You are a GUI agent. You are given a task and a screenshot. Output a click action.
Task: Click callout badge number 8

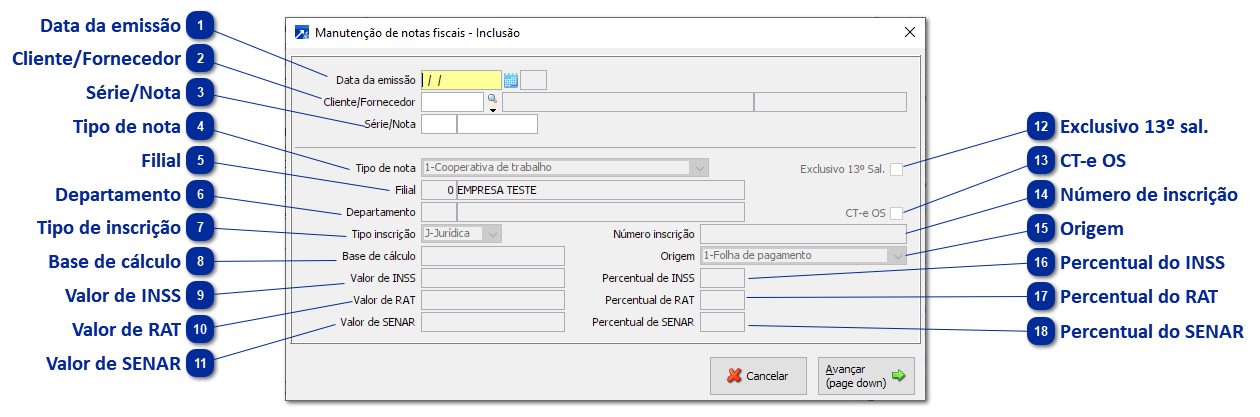pos(201,262)
